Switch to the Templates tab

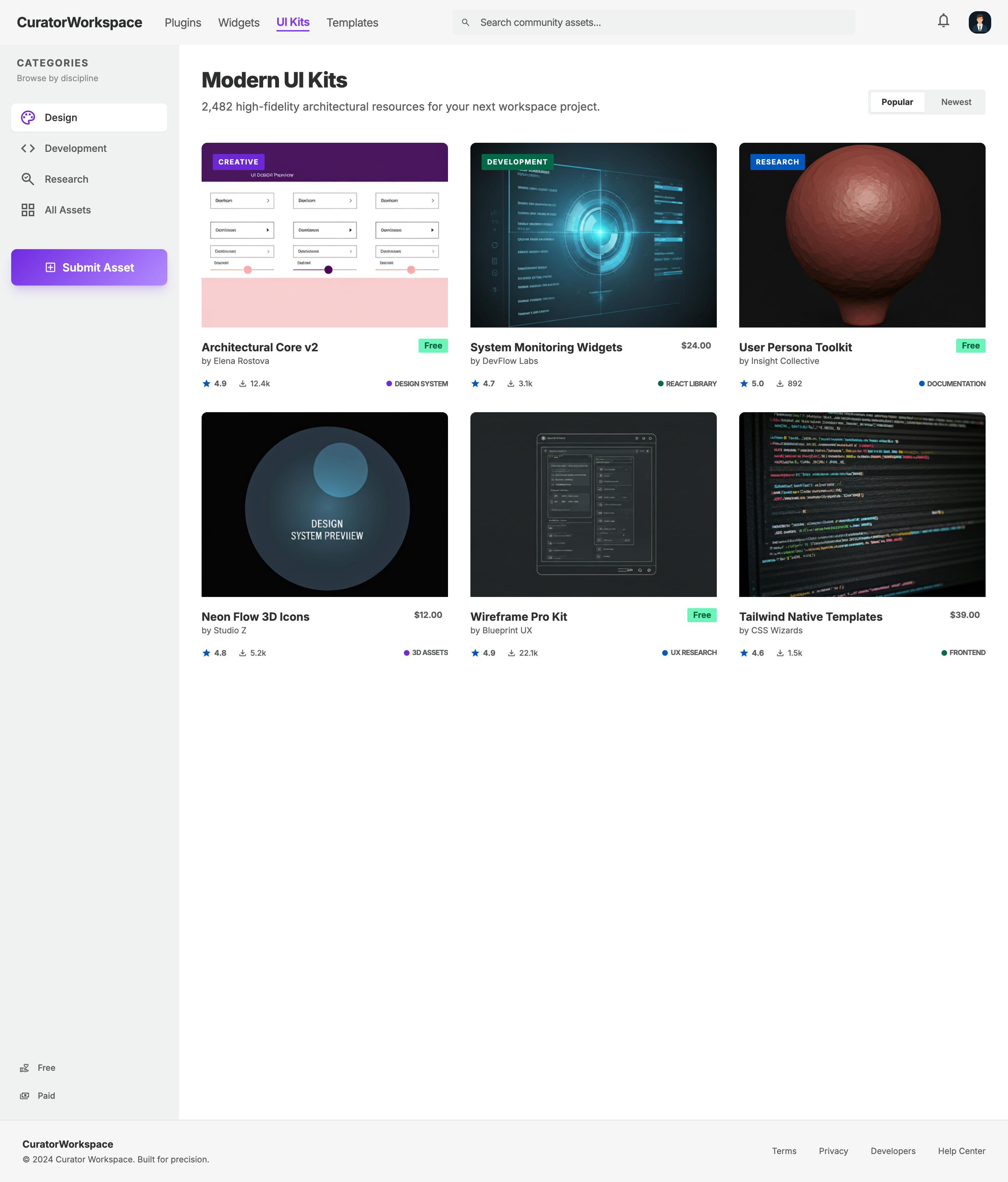(x=352, y=23)
